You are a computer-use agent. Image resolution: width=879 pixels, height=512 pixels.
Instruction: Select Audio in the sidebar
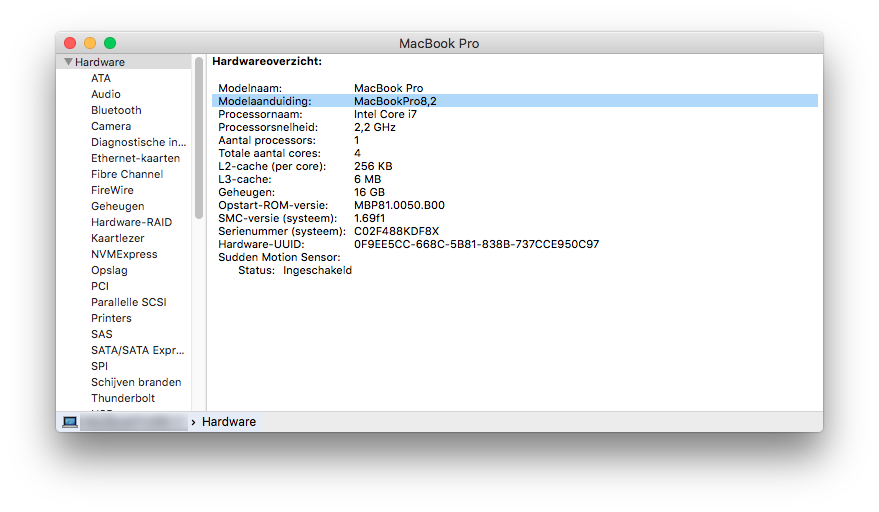point(106,94)
